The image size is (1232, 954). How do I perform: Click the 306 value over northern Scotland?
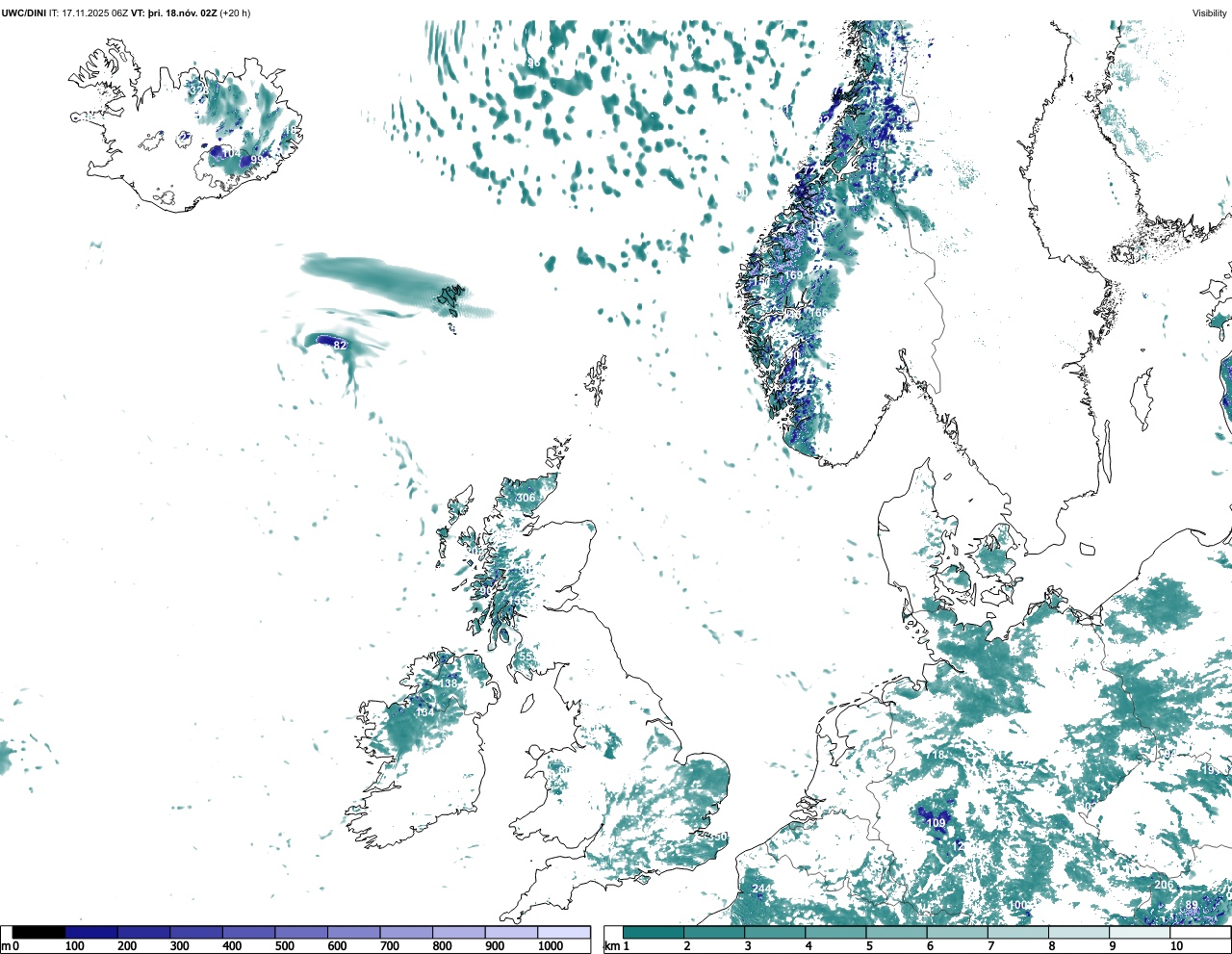tap(526, 498)
